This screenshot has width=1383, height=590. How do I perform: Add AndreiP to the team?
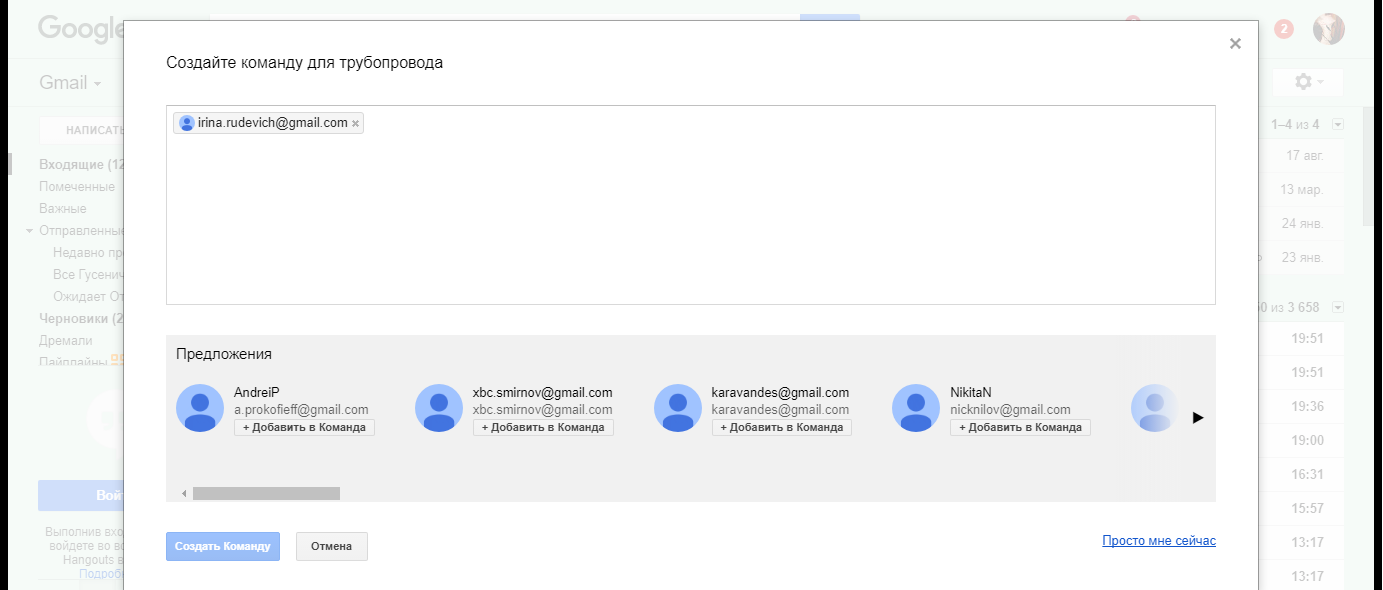point(304,427)
